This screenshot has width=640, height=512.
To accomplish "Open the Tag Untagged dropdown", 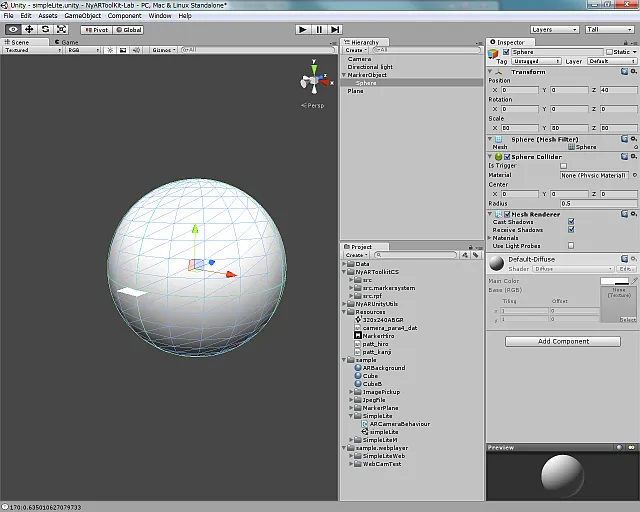I will pyautogui.click(x=536, y=61).
